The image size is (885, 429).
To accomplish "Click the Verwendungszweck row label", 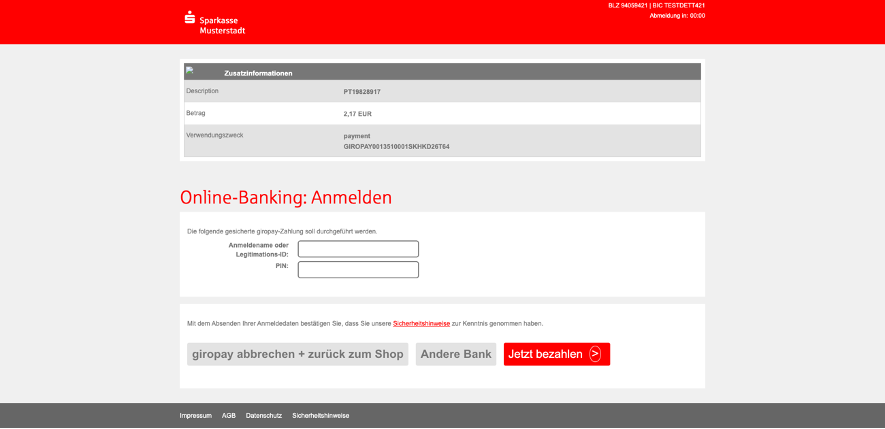I will pos(214,135).
